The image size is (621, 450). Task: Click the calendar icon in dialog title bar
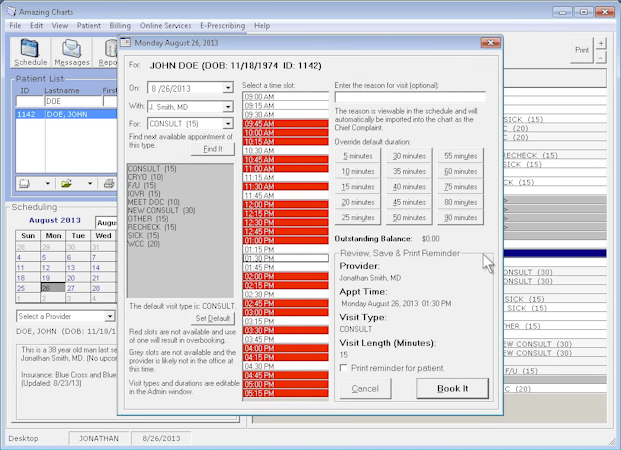125,42
